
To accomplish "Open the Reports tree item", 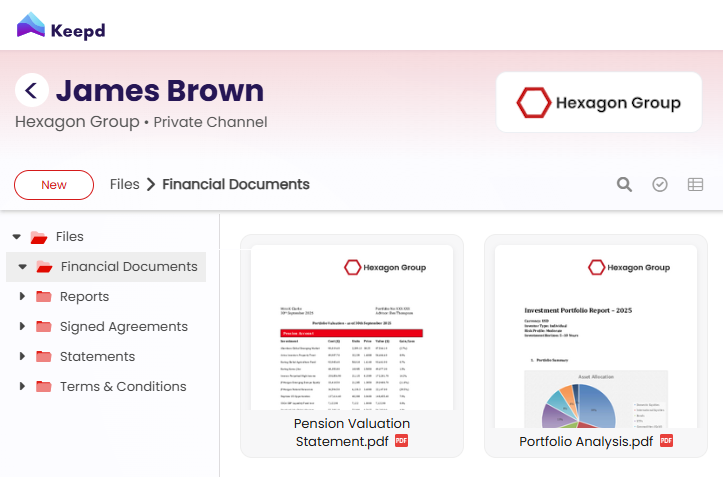I will click(x=84, y=296).
